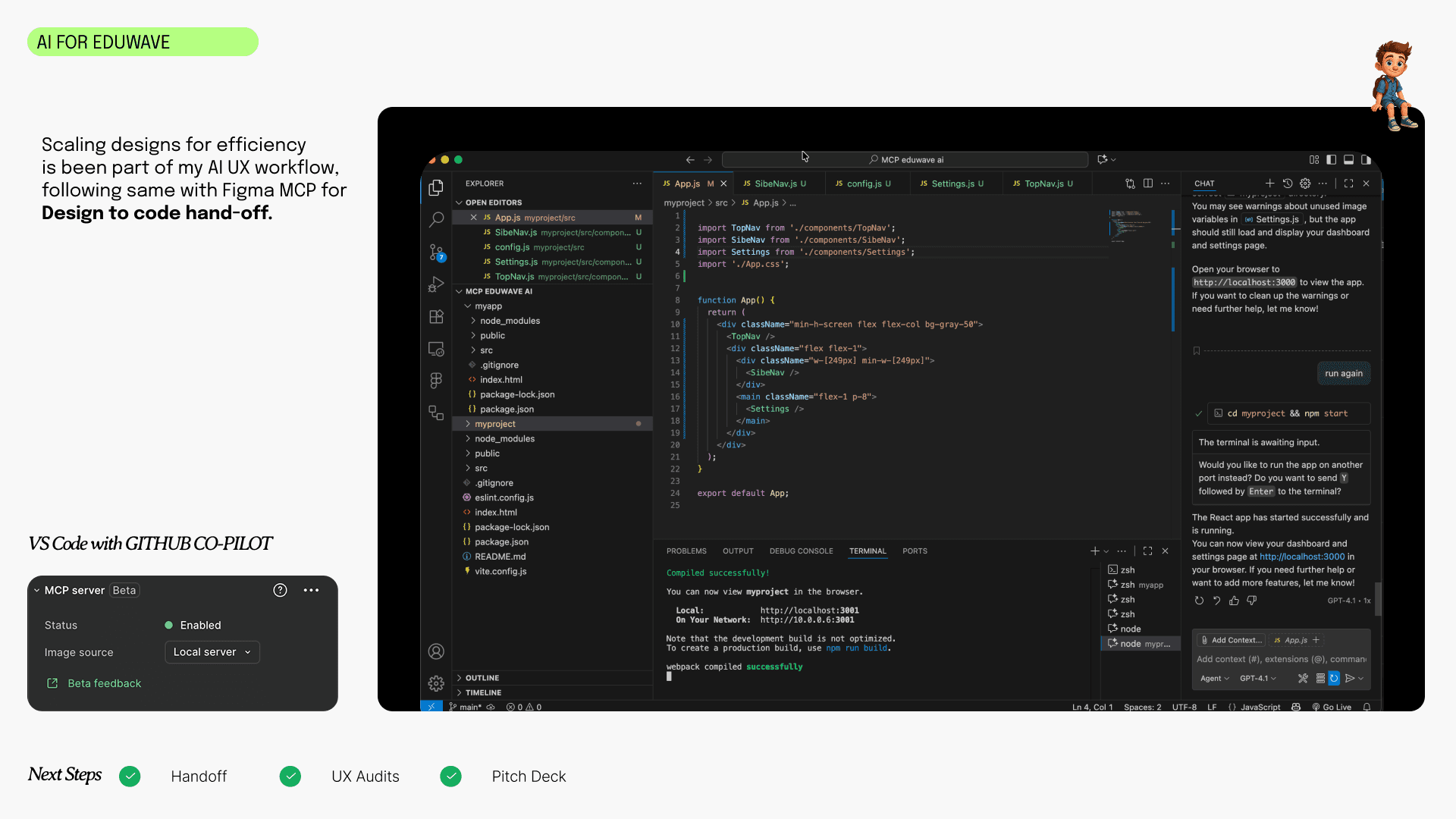The height and width of the screenshot is (819, 1456).
Task: Open the Local server image source dropdown
Action: [212, 652]
